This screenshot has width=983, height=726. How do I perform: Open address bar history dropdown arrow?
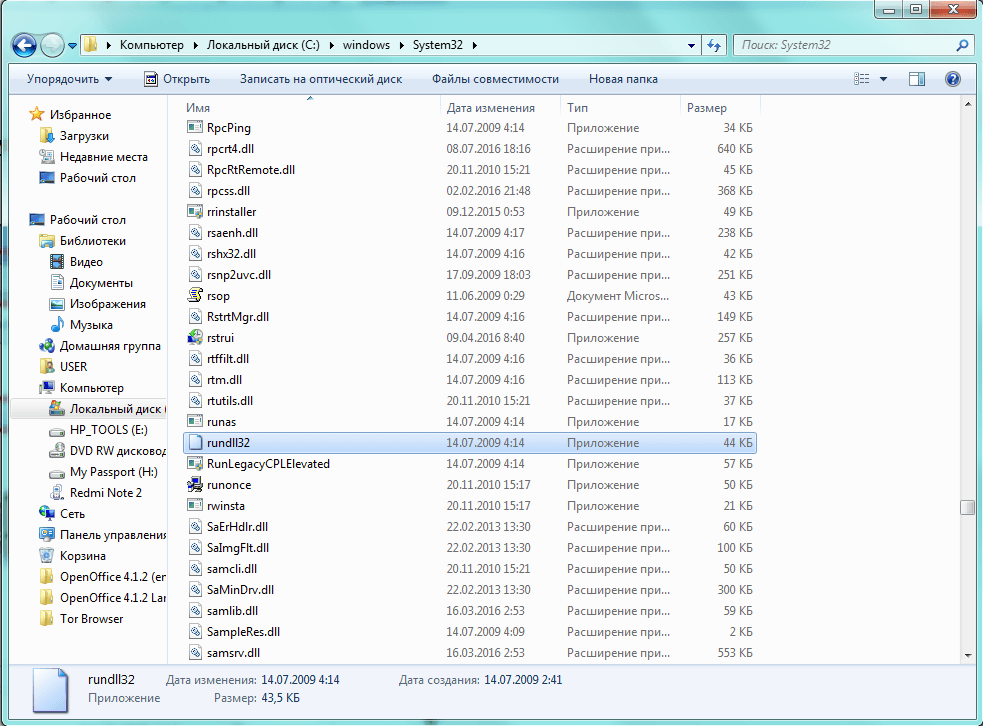pyautogui.click(x=691, y=45)
